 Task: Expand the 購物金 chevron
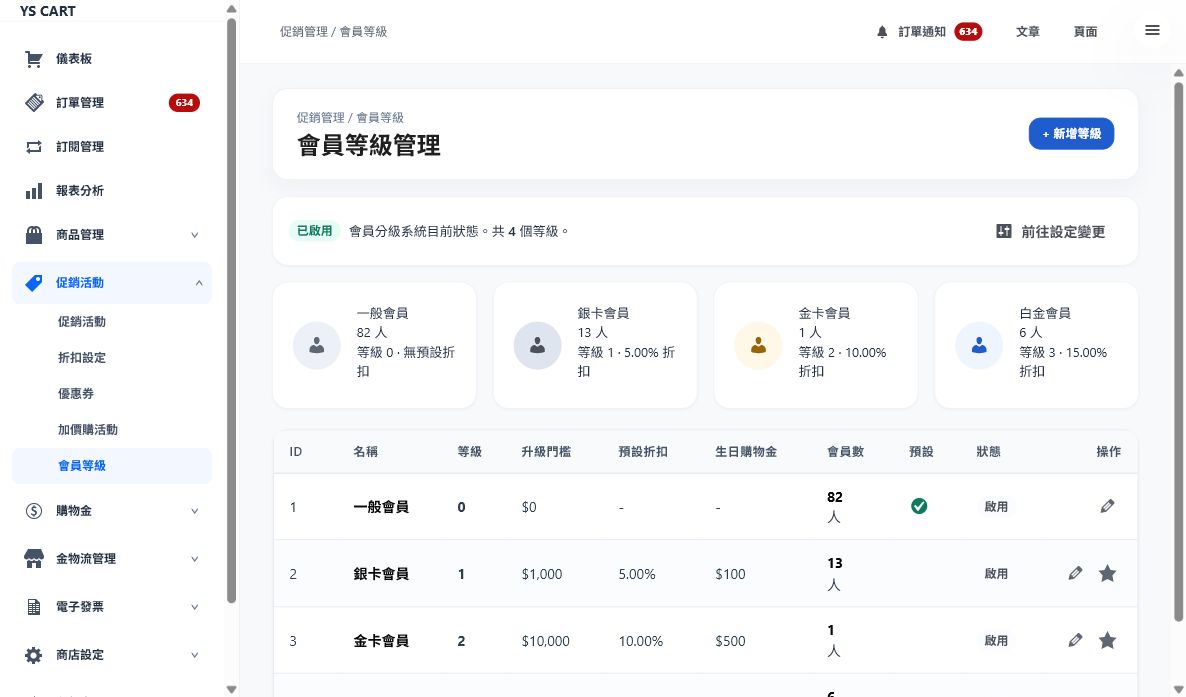[194, 512]
